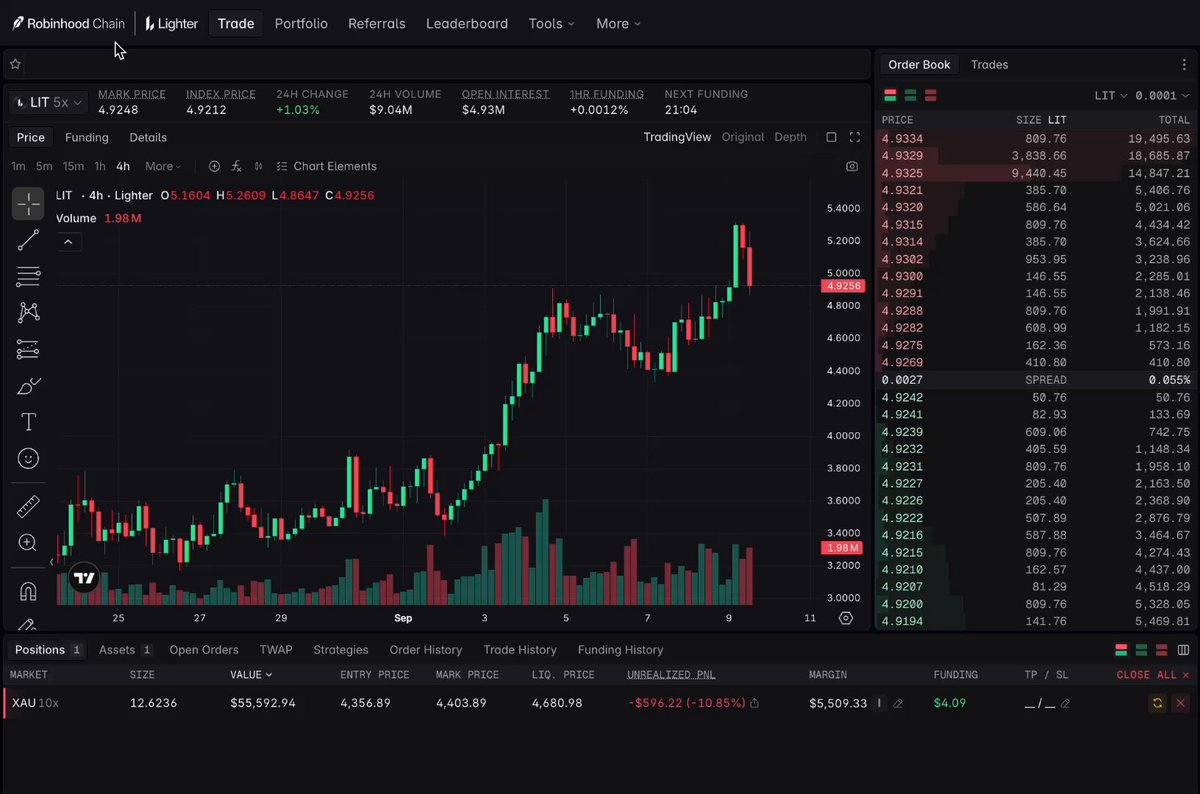The image size is (1200, 794).
Task: Maximize the chart panel square icon
Action: (x=831, y=137)
